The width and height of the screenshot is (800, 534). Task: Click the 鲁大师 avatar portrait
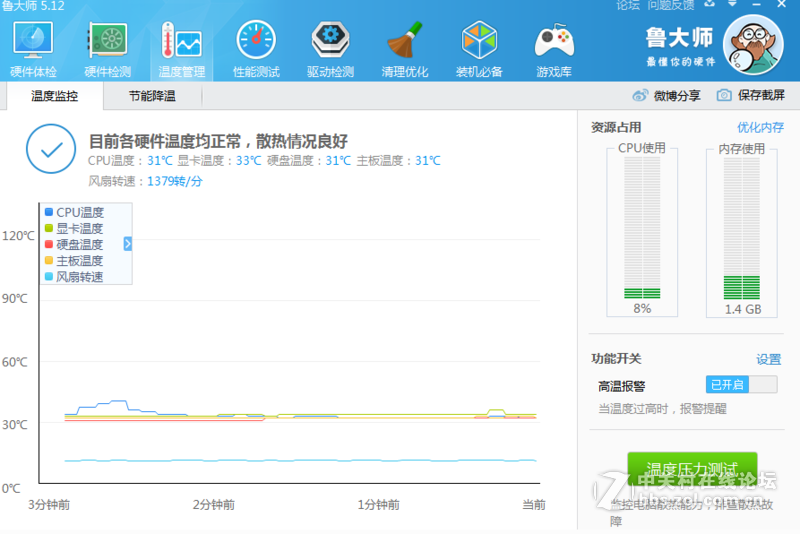click(x=753, y=45)
